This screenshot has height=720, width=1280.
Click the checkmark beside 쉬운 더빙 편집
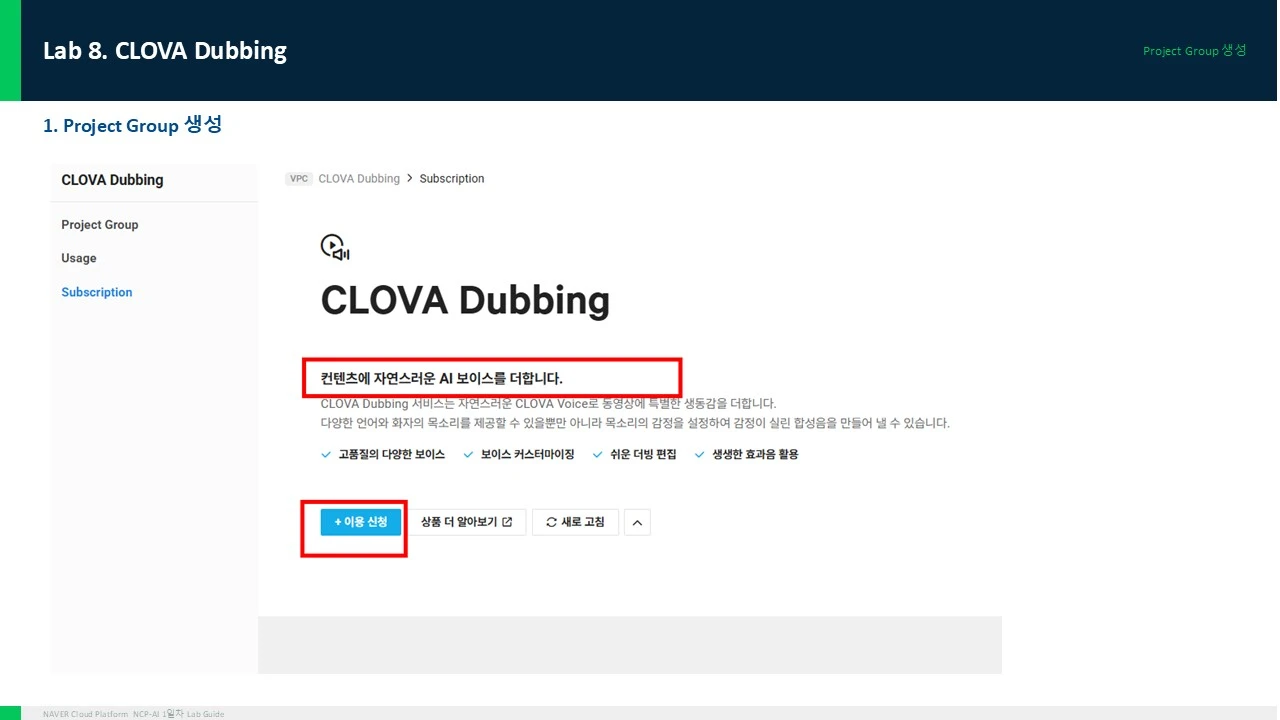coord(597,454)
